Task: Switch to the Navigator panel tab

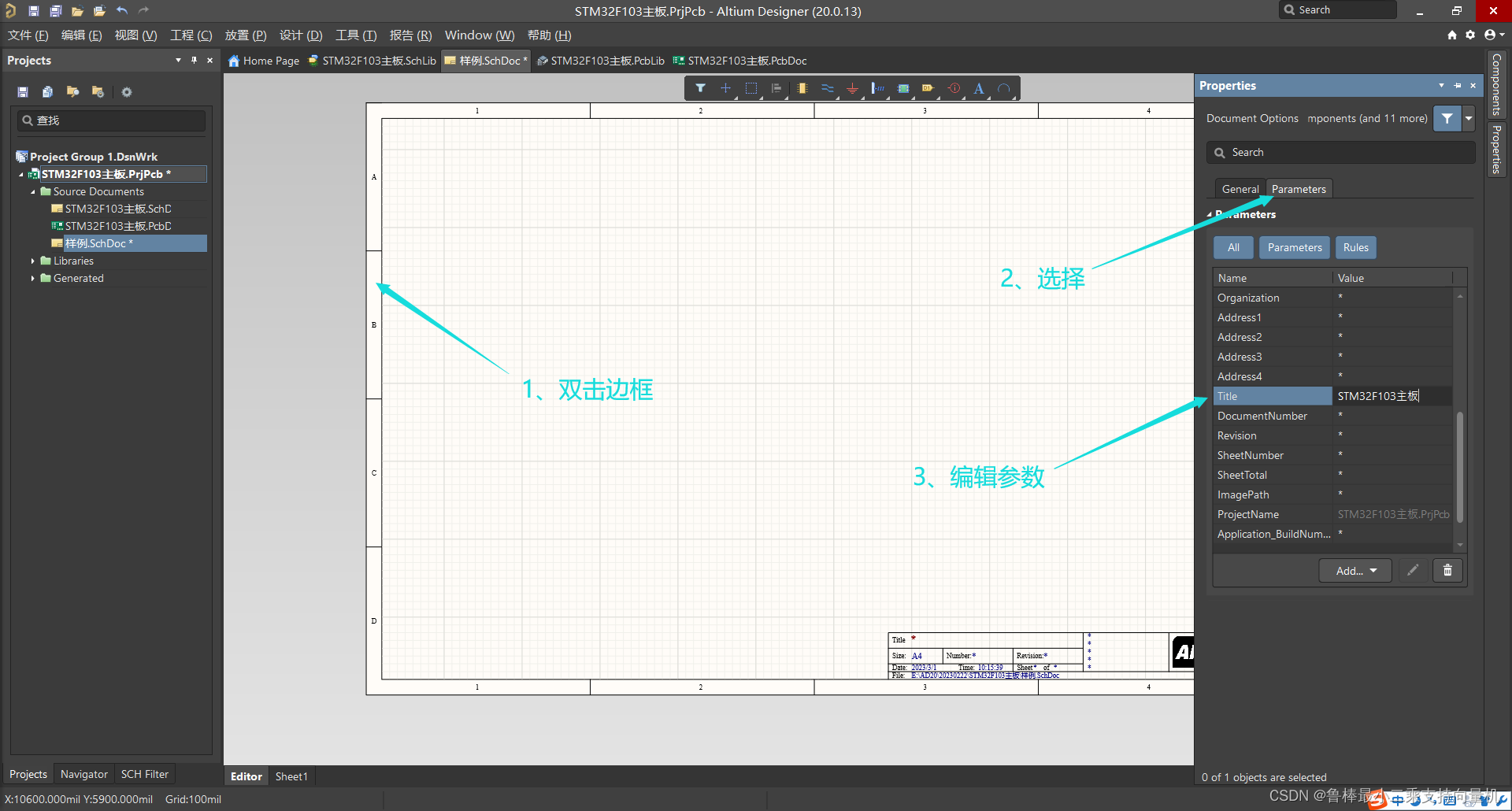Action: click(x=84, y=774)
